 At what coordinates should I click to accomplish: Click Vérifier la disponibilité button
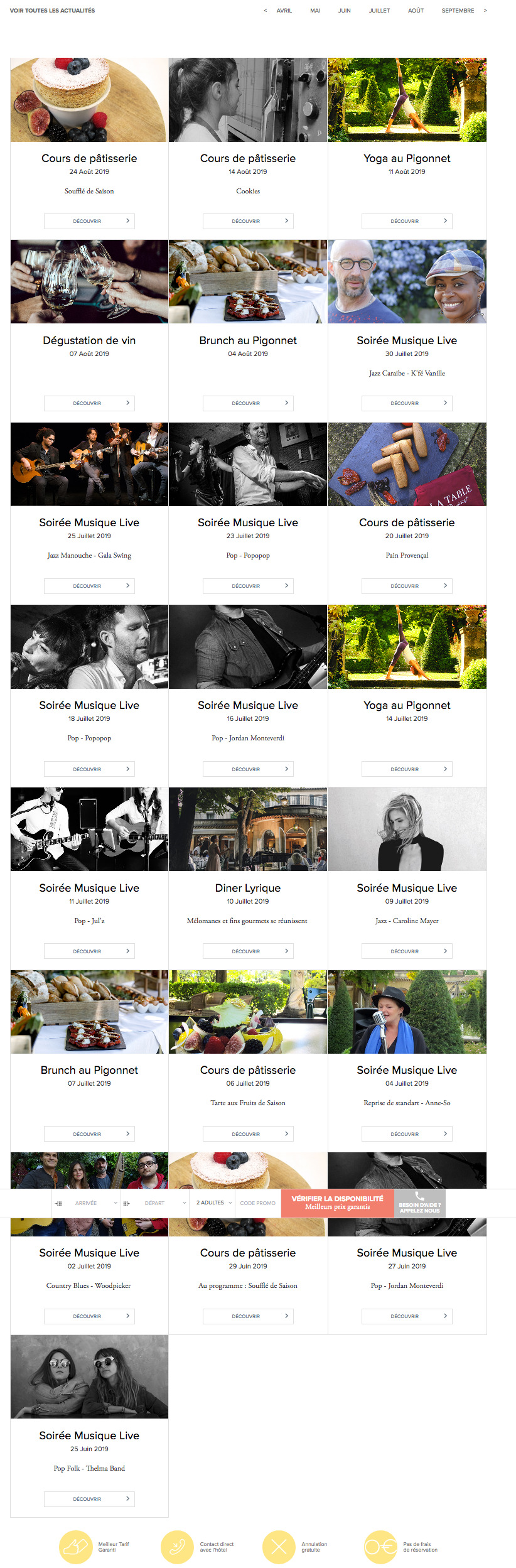[338, 1203]
